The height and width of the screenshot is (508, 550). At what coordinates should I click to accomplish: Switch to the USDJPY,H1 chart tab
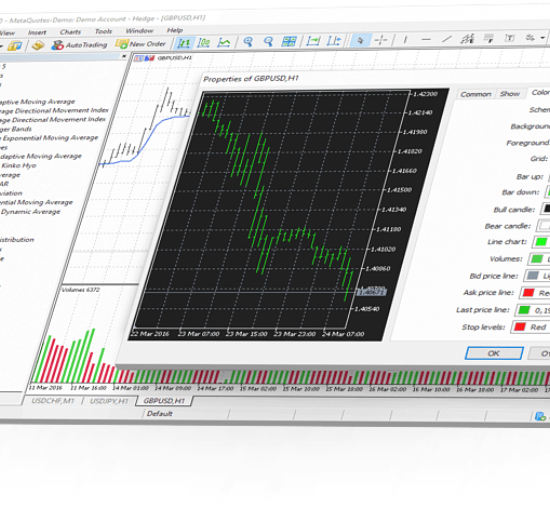109,401
